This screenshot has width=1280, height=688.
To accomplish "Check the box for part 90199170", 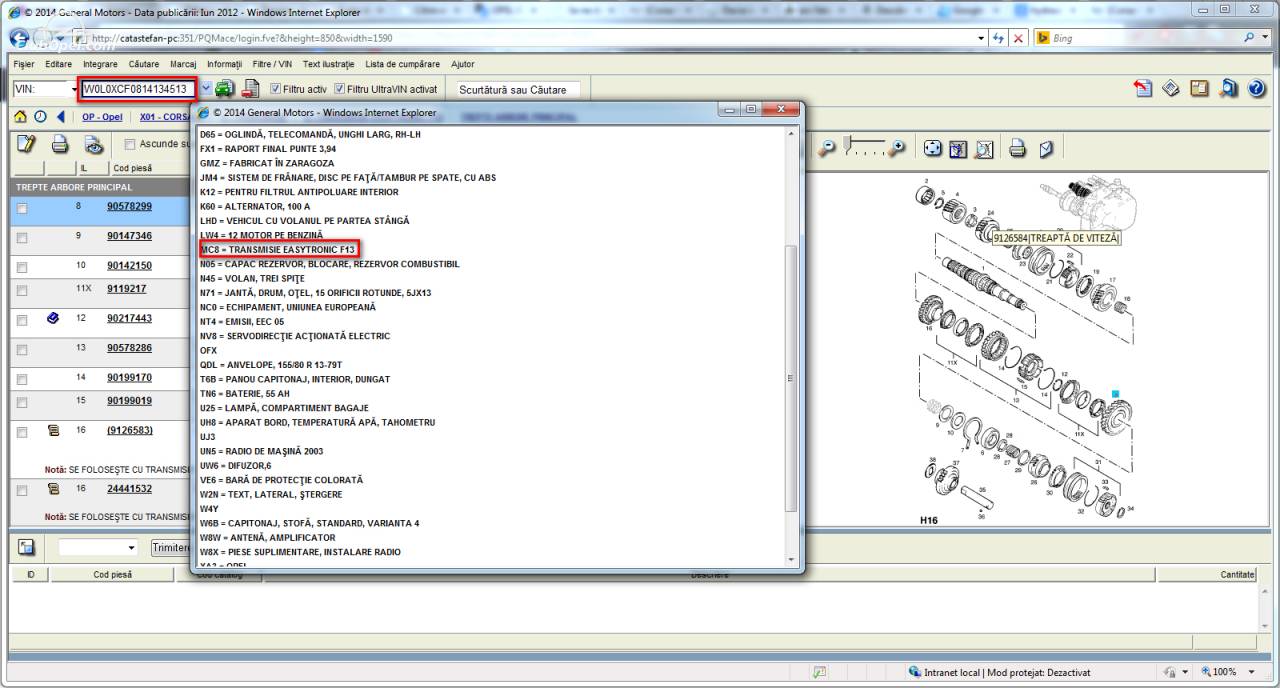I will (22, 379).
